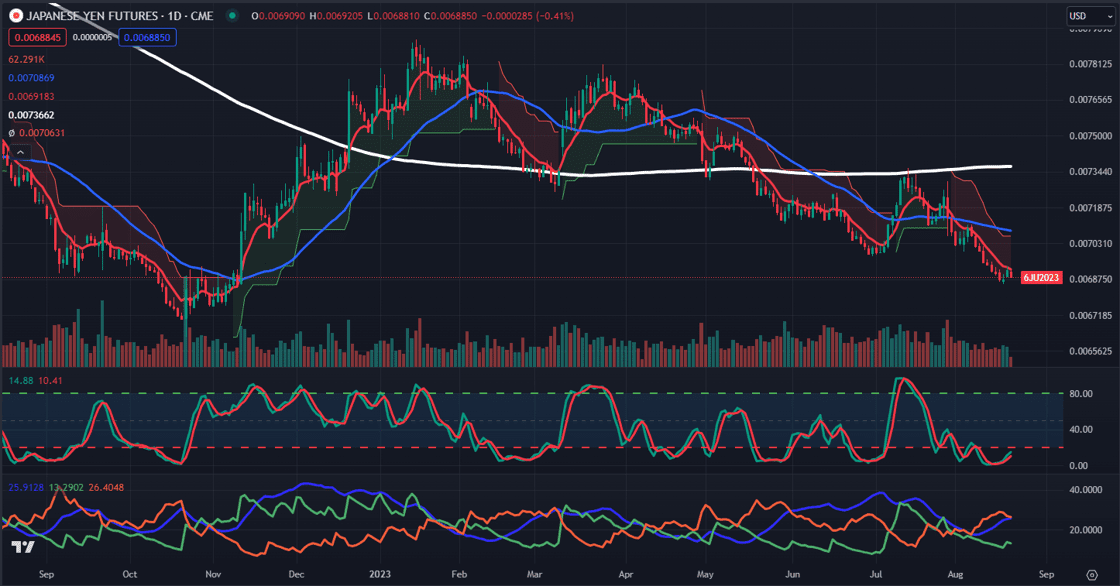Click the green market status dot
1120x586 pixels.
(x=232, y=16)
